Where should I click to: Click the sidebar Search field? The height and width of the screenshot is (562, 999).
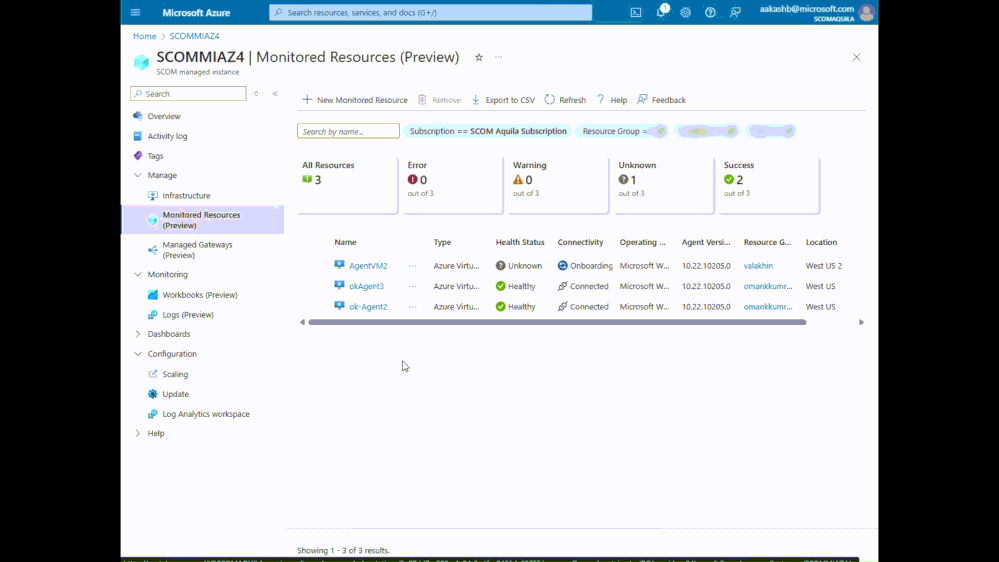tap(189, 94)
